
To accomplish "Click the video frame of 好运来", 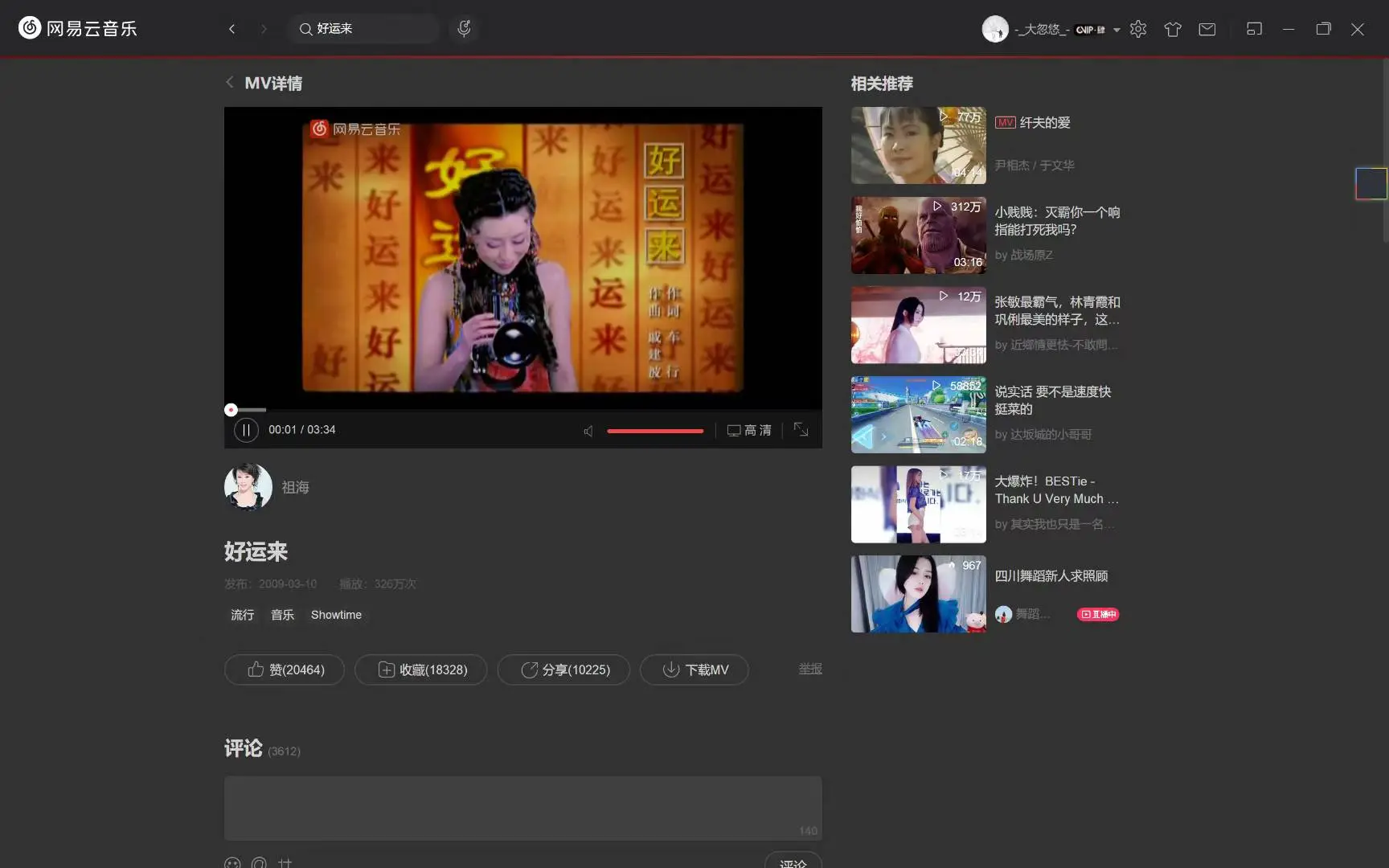I will (522, 258).
